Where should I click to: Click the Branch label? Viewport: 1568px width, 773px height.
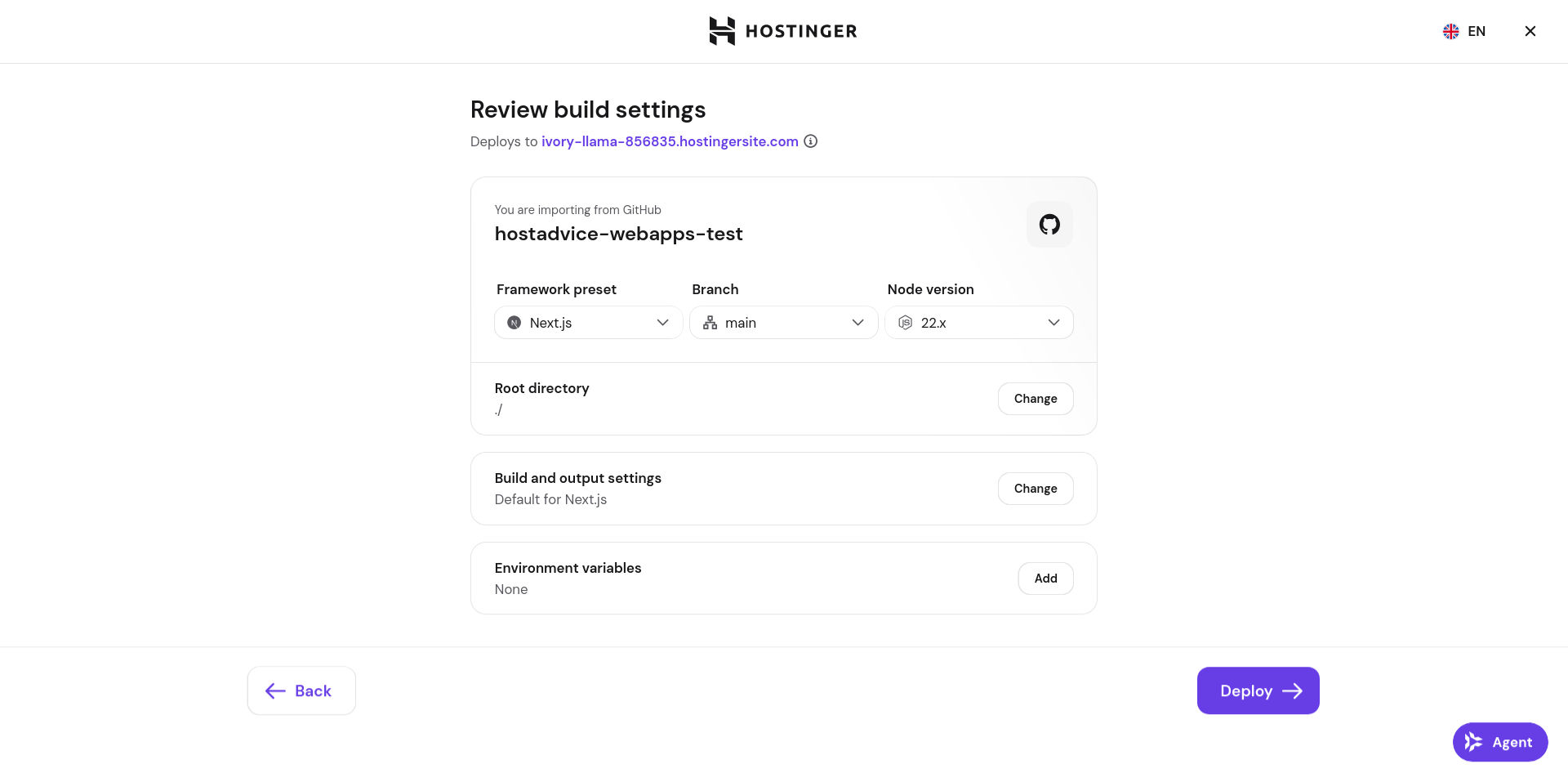(715, 289)
